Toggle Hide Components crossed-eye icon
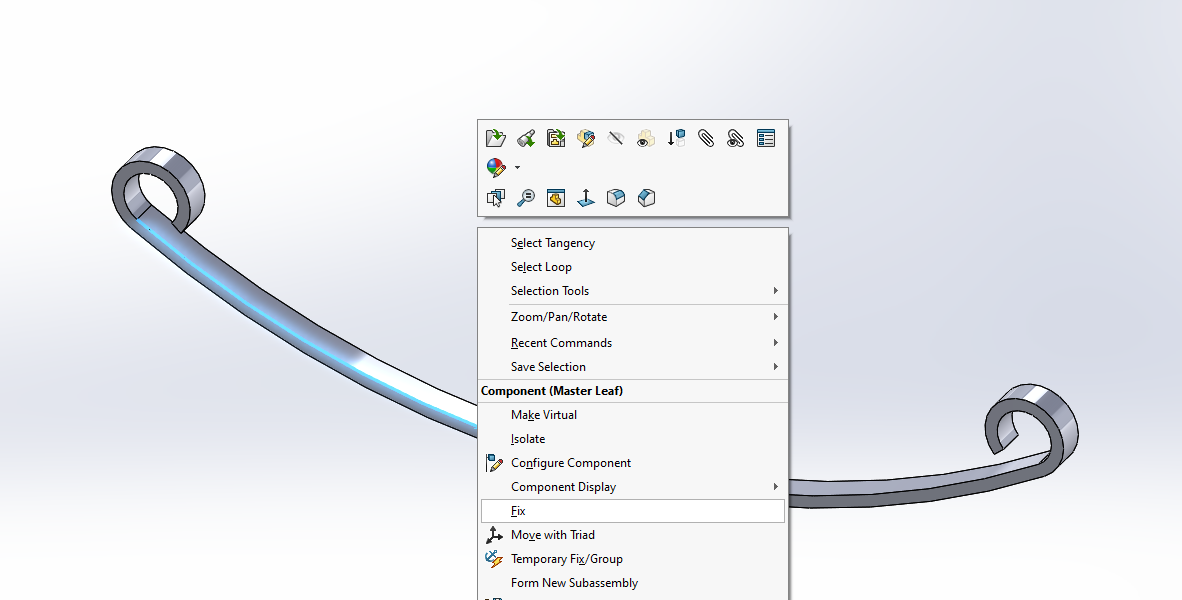This screenshot has width=1182, height=600. tap(616, 139)
